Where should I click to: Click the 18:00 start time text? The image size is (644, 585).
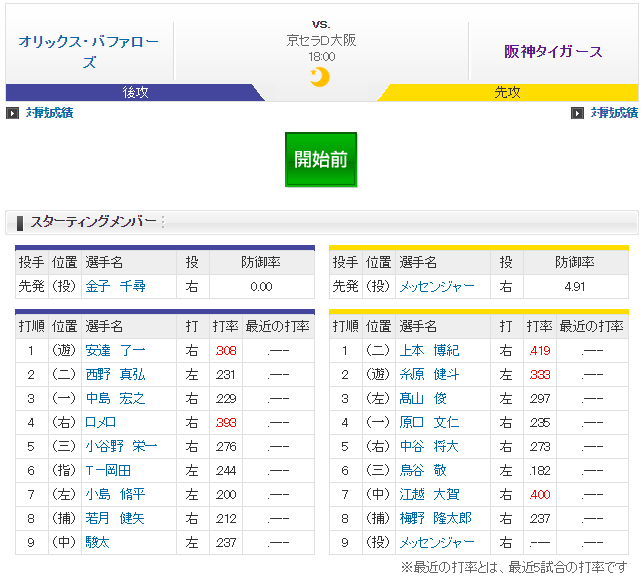click(x=322, y=57)
